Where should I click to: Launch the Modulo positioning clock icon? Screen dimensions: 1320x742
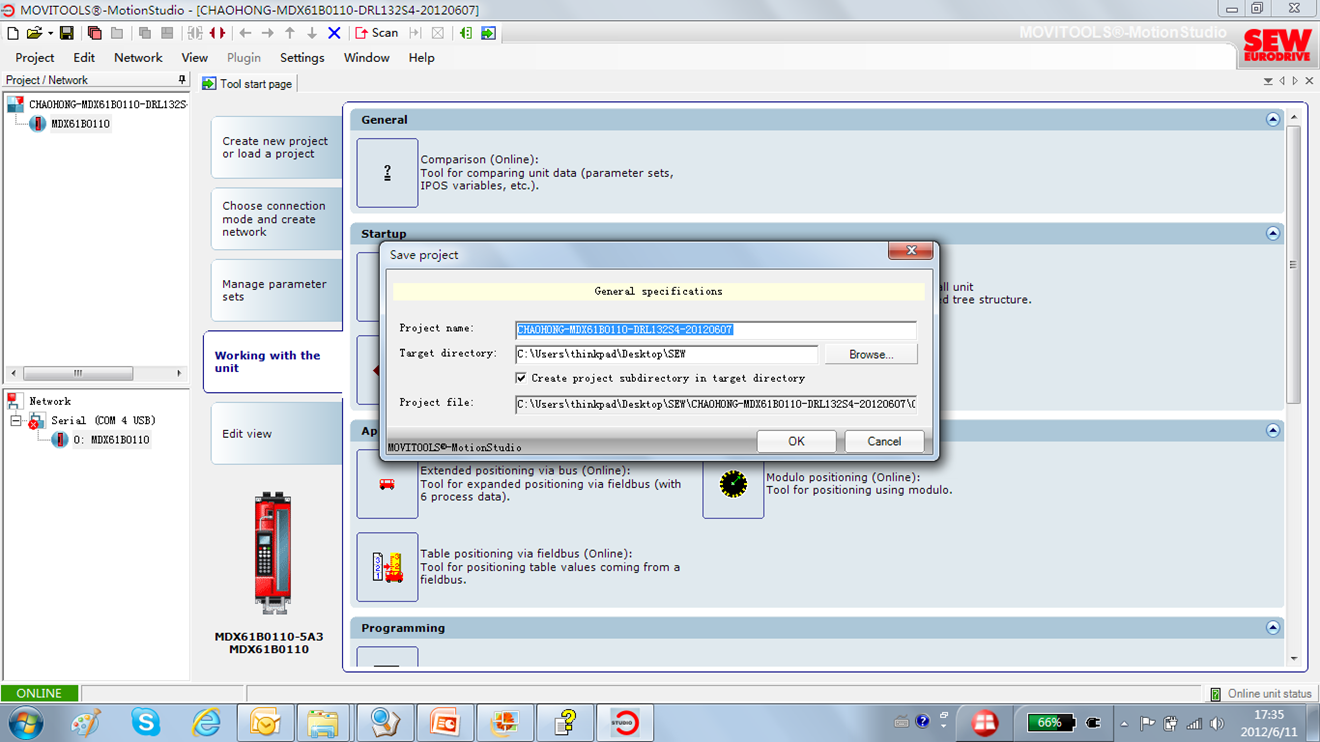(733, 484)
